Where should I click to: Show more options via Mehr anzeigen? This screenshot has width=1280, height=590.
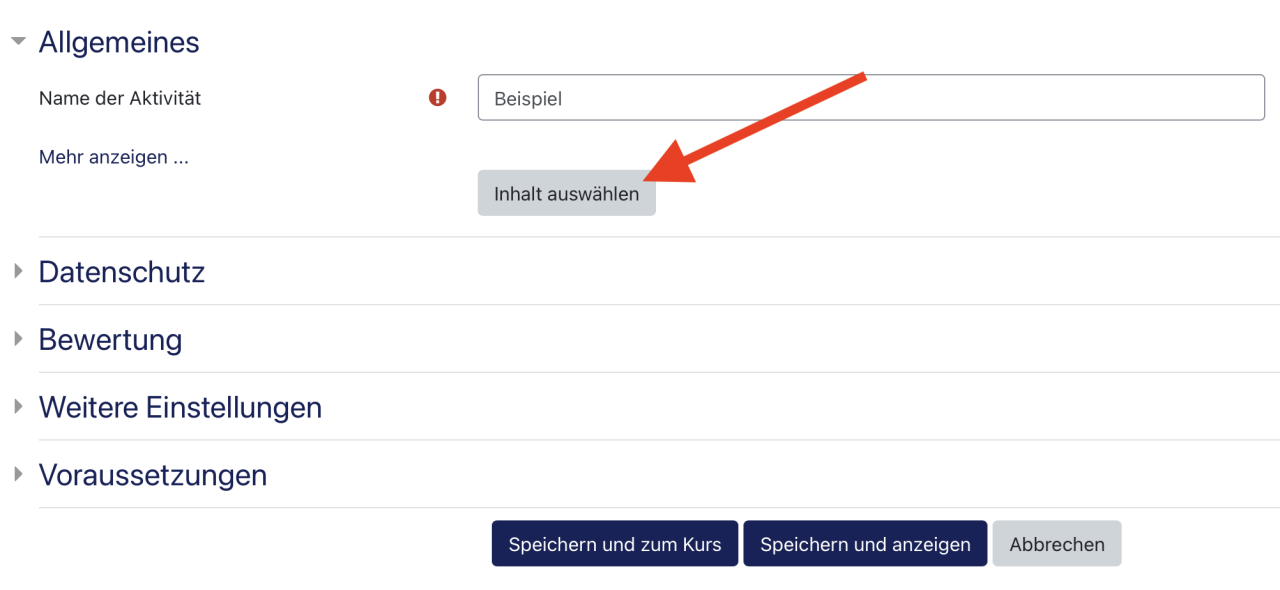(x=114, y=157)
